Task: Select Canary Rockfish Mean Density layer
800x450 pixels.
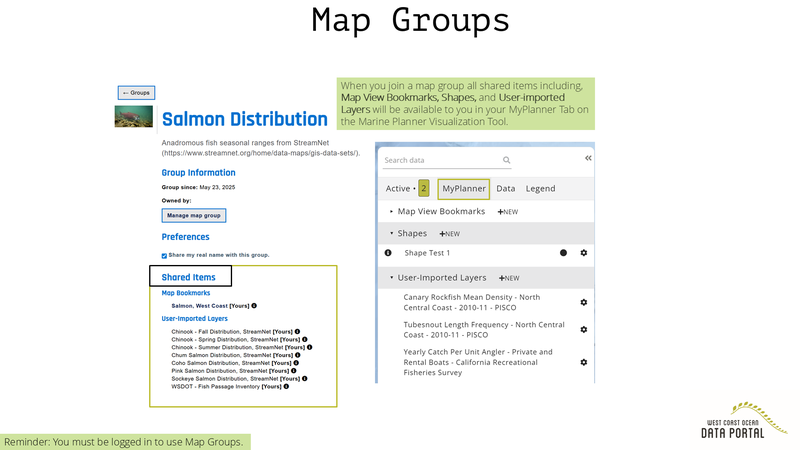Action: point(472,303)
